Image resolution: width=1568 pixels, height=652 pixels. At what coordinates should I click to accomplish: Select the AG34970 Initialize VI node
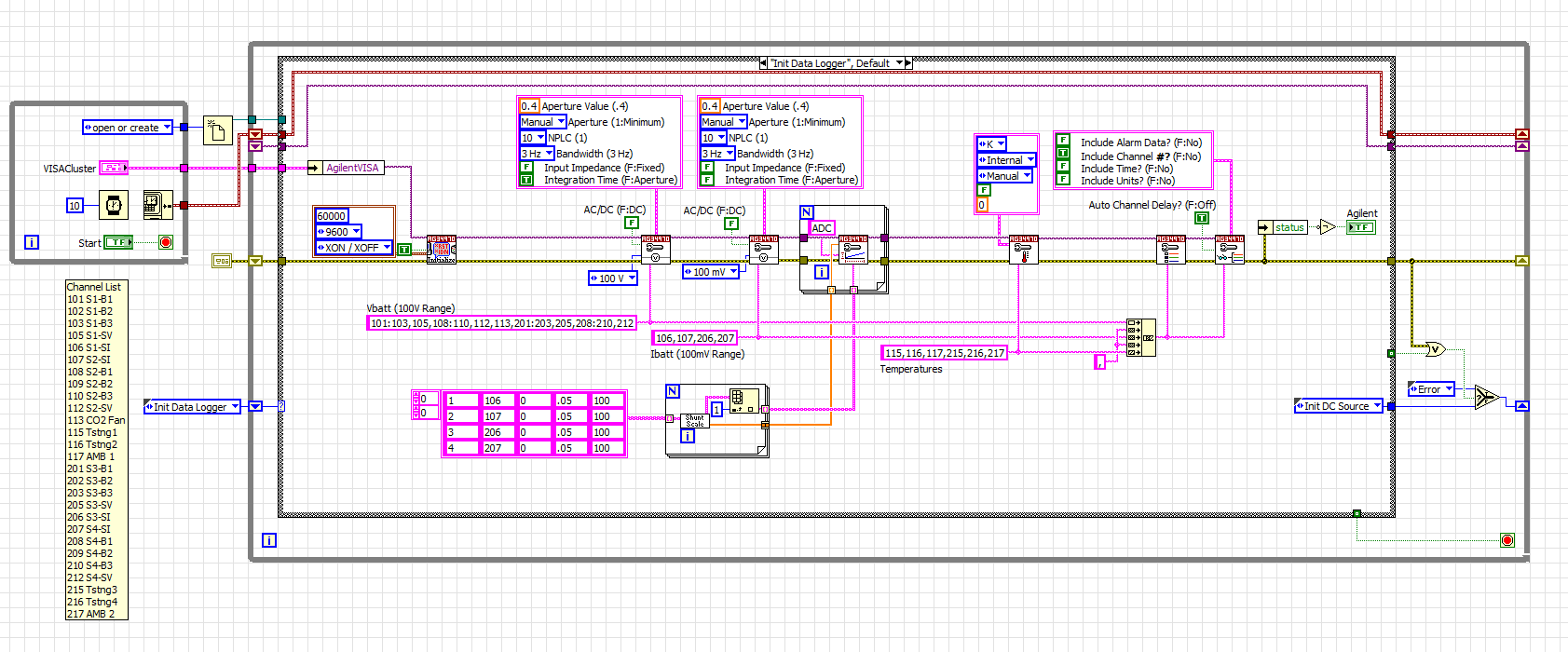pos(442,250)
